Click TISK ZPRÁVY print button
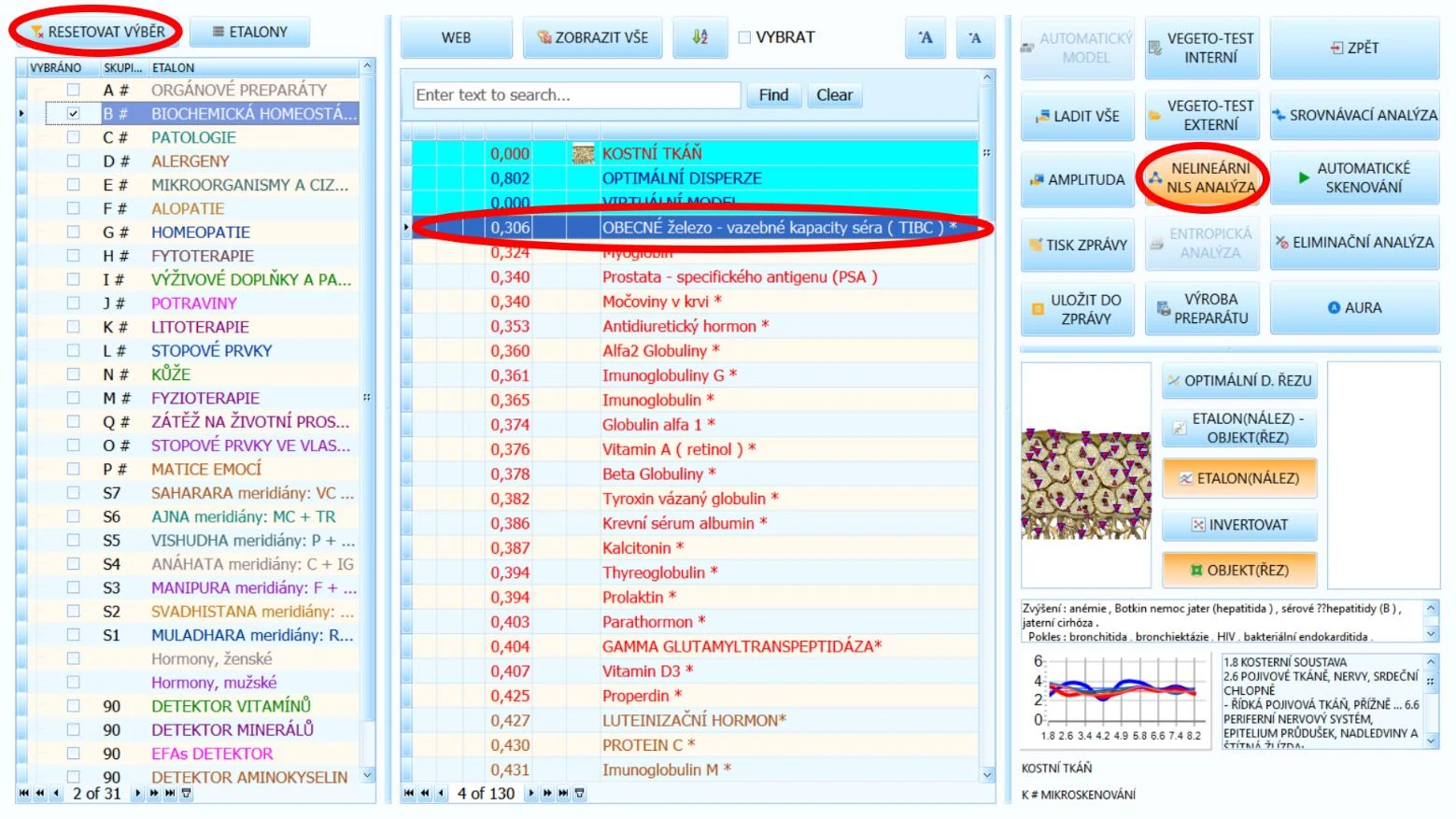 [x=1078, y=245]
